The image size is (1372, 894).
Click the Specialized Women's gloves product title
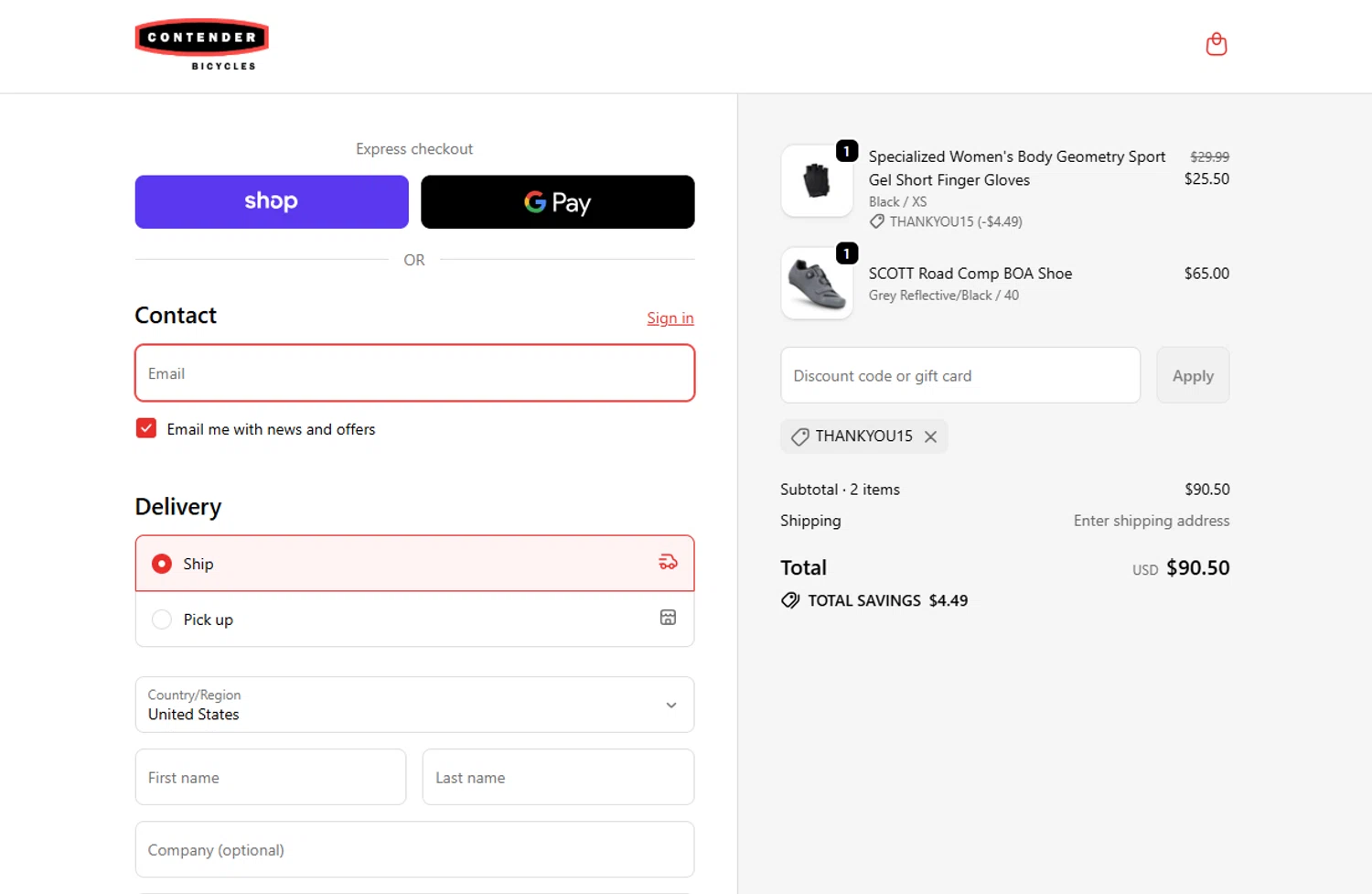tap(1016, 168)
